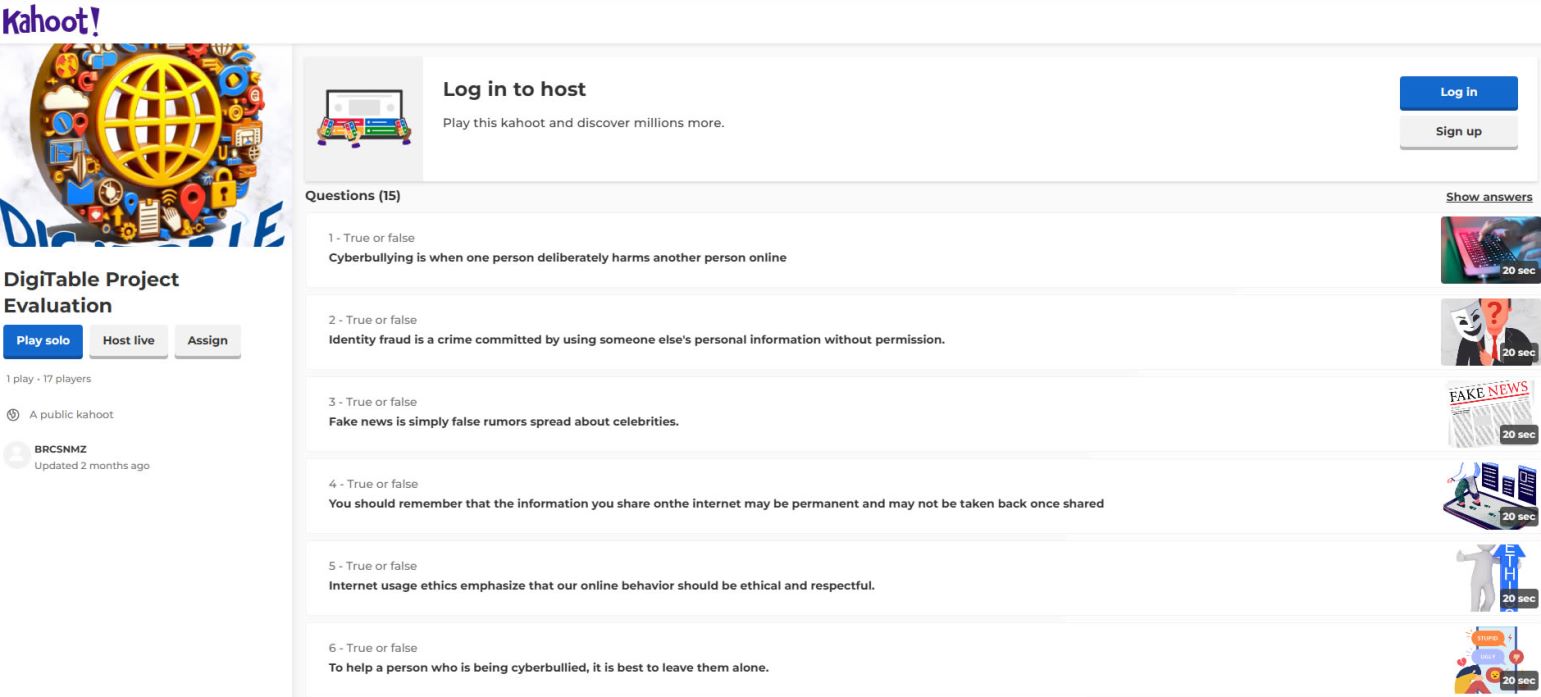Open the ethics question thumbnail
The height and width of the screenshot is (697, 1541).
1489,578
